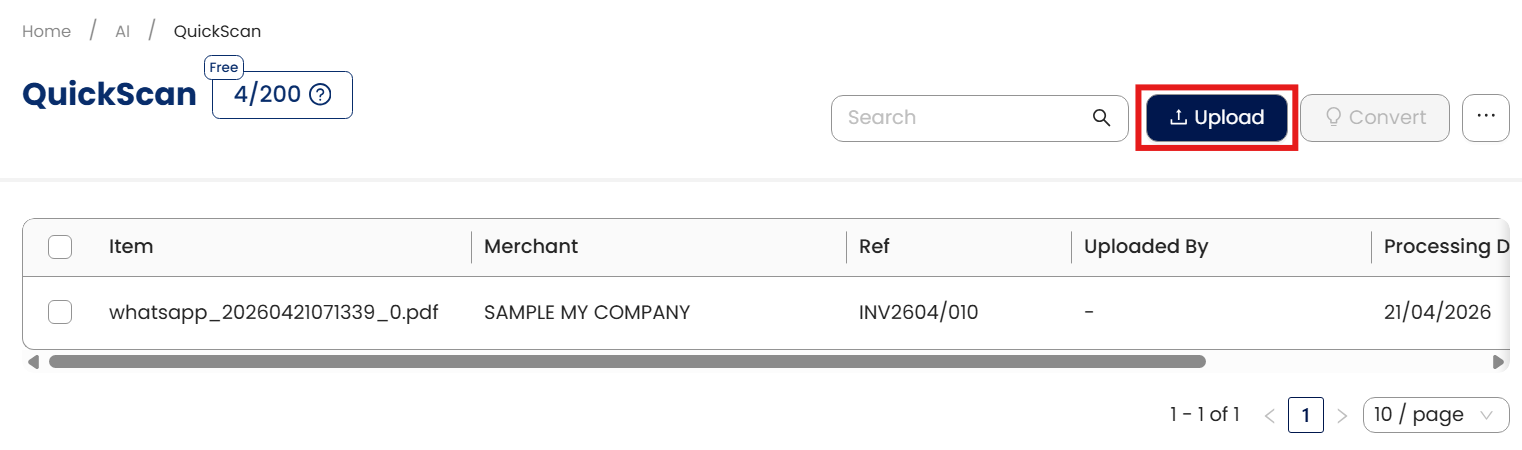The width and height of the screenshot is (1522, 450).
Task: Open the whatsapp_20260421071339_0.pdf item
Action: click(x=273, y=312)
